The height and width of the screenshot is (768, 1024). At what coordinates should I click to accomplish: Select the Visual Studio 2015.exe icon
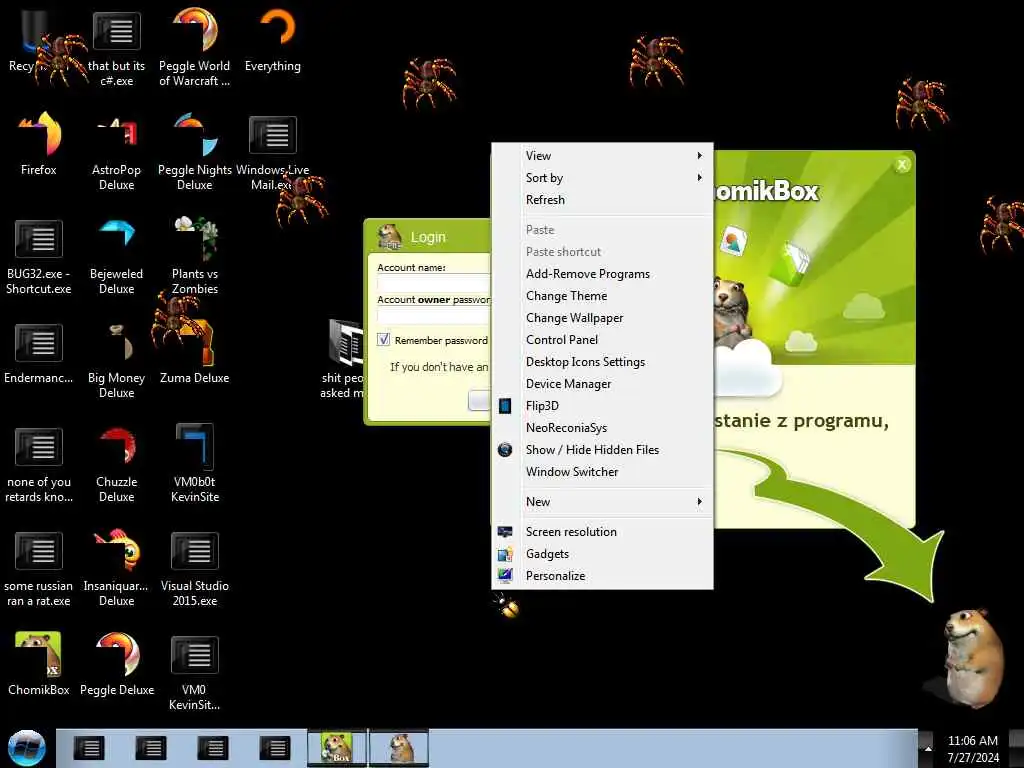pyautogui.click(x=195, y=568)
